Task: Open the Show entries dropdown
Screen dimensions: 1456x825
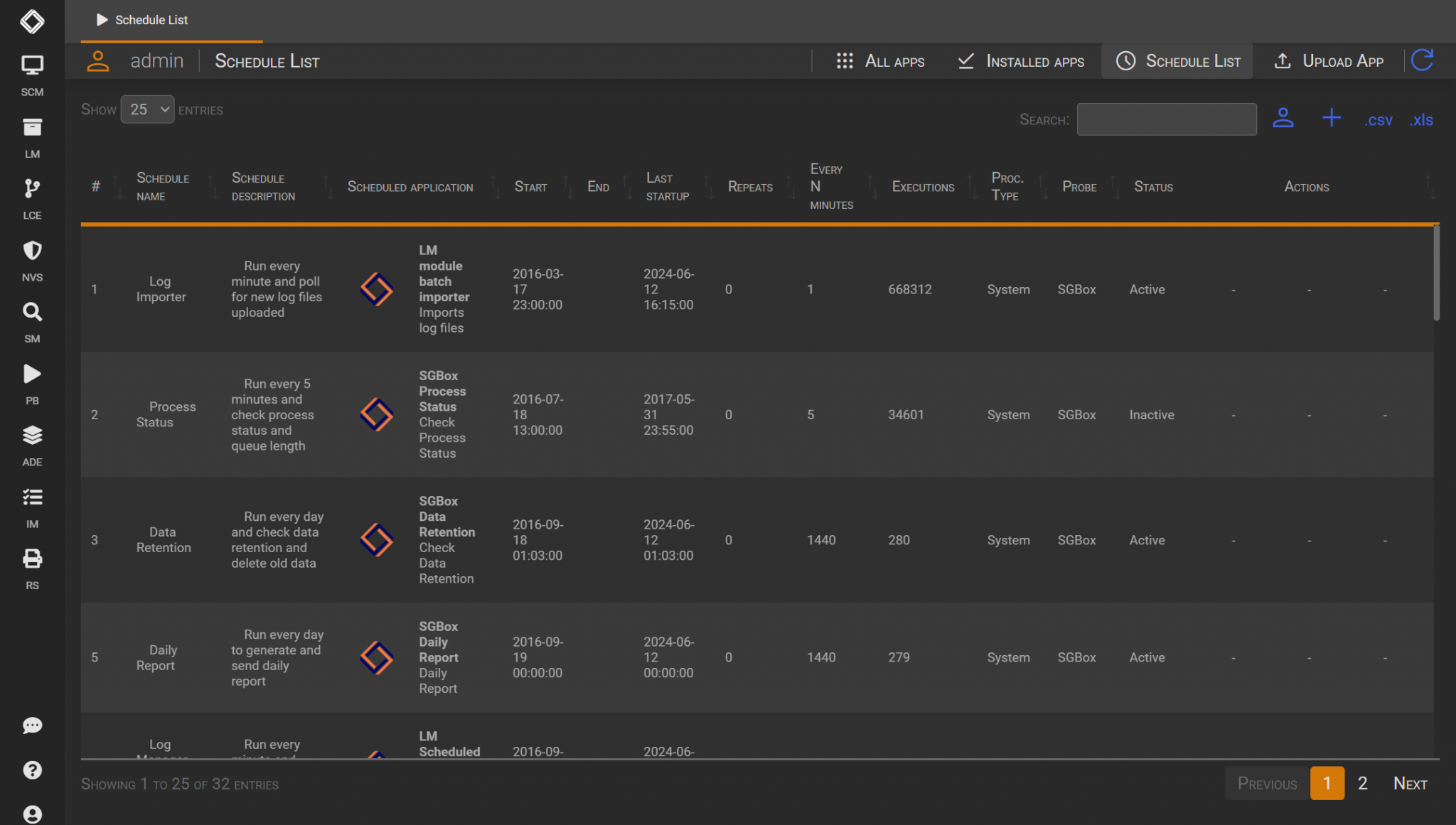Action: pyautogui.click(x=147, y=109)
